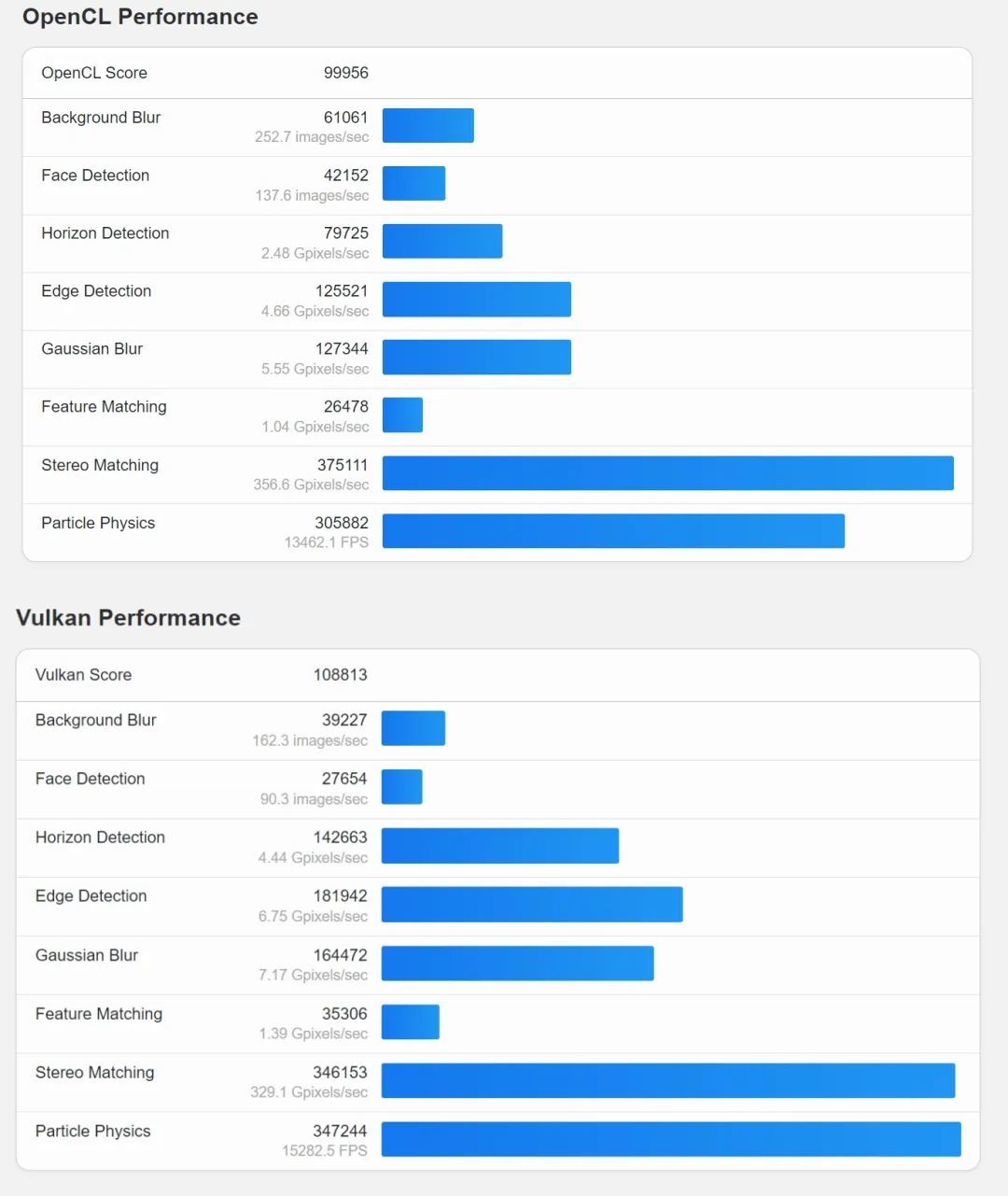Image resolution: width=1008 pixels, height=1196 pixels.
Task: Click the OpenCL Edge Detection label
Action: coord(96,291)
